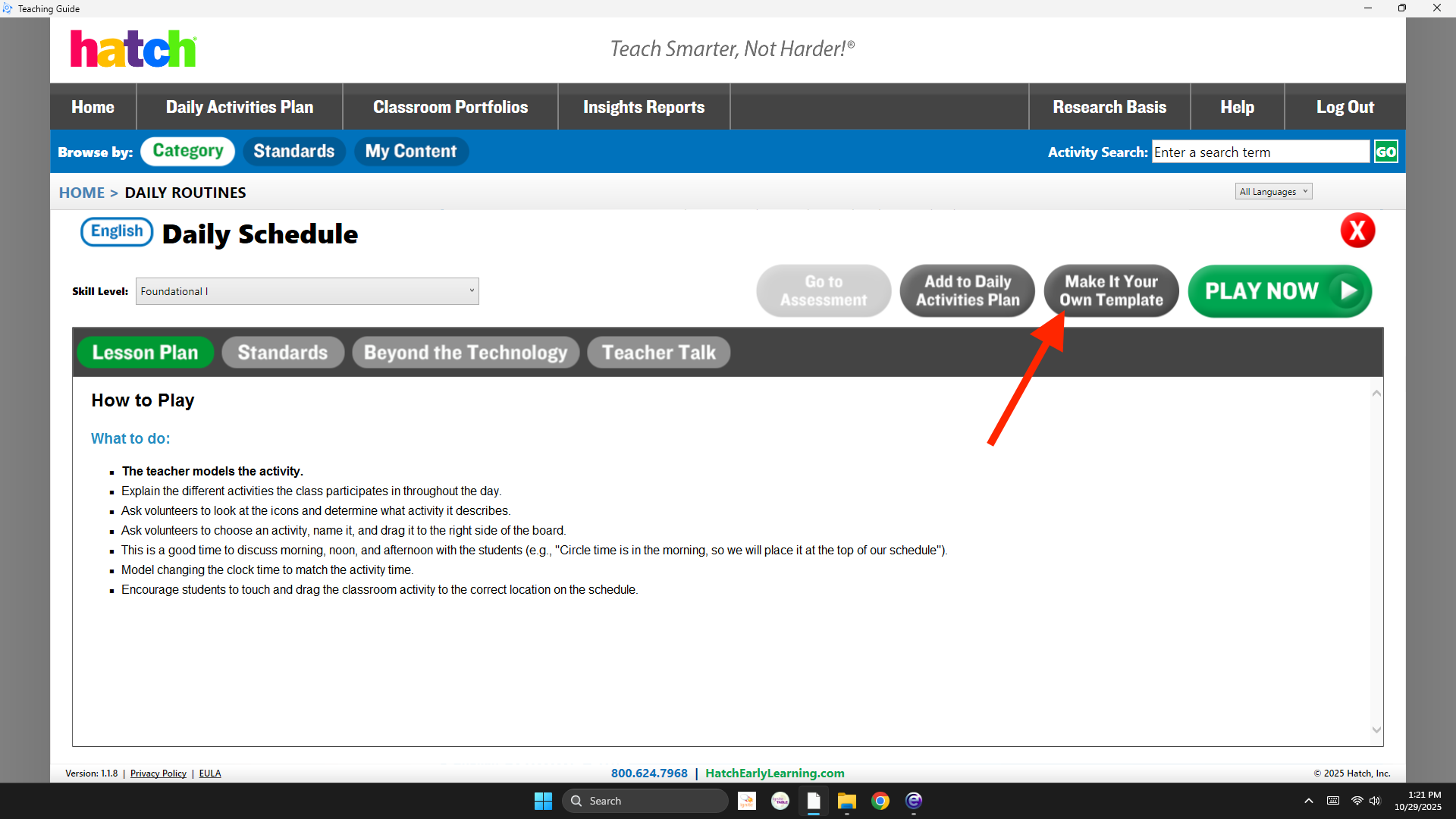The image size is (1456, 819).
Task: Click the lesson plan scroll up arrow
Action: [1376, 393]
